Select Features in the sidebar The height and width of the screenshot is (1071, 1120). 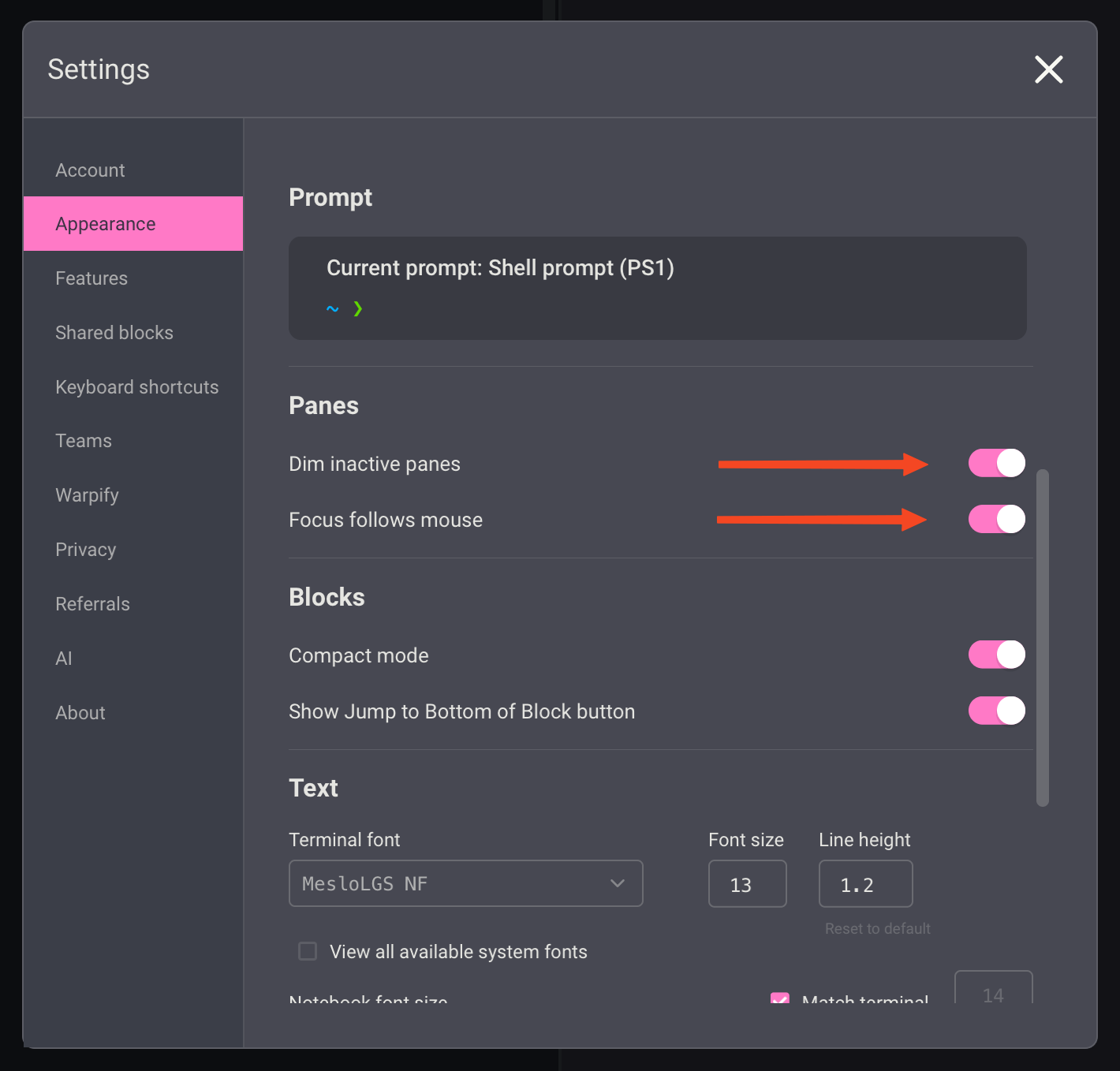point(91,278)
